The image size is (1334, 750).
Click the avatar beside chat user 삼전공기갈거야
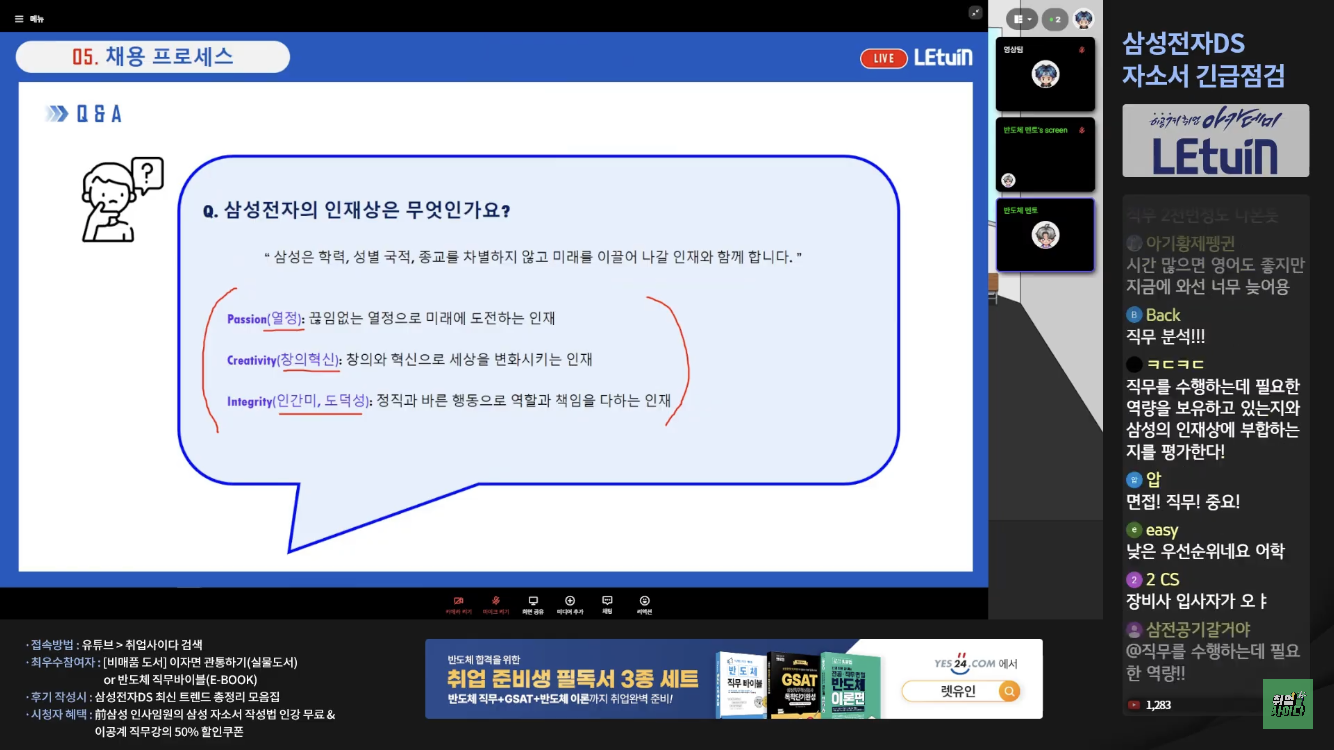1134,629
